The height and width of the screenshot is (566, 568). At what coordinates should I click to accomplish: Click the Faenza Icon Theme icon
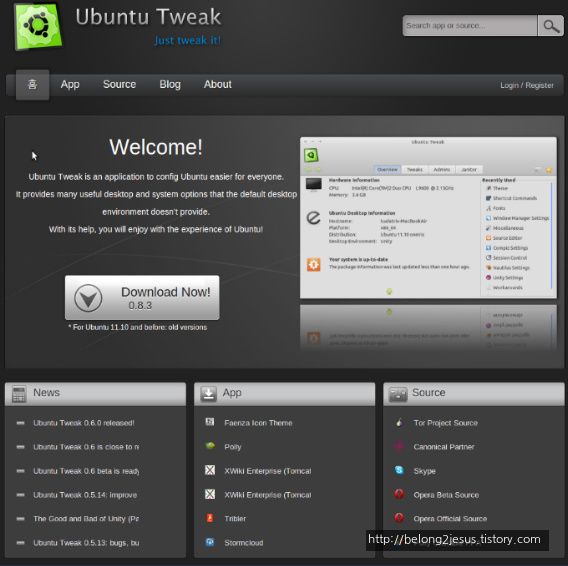click(210, 422)
